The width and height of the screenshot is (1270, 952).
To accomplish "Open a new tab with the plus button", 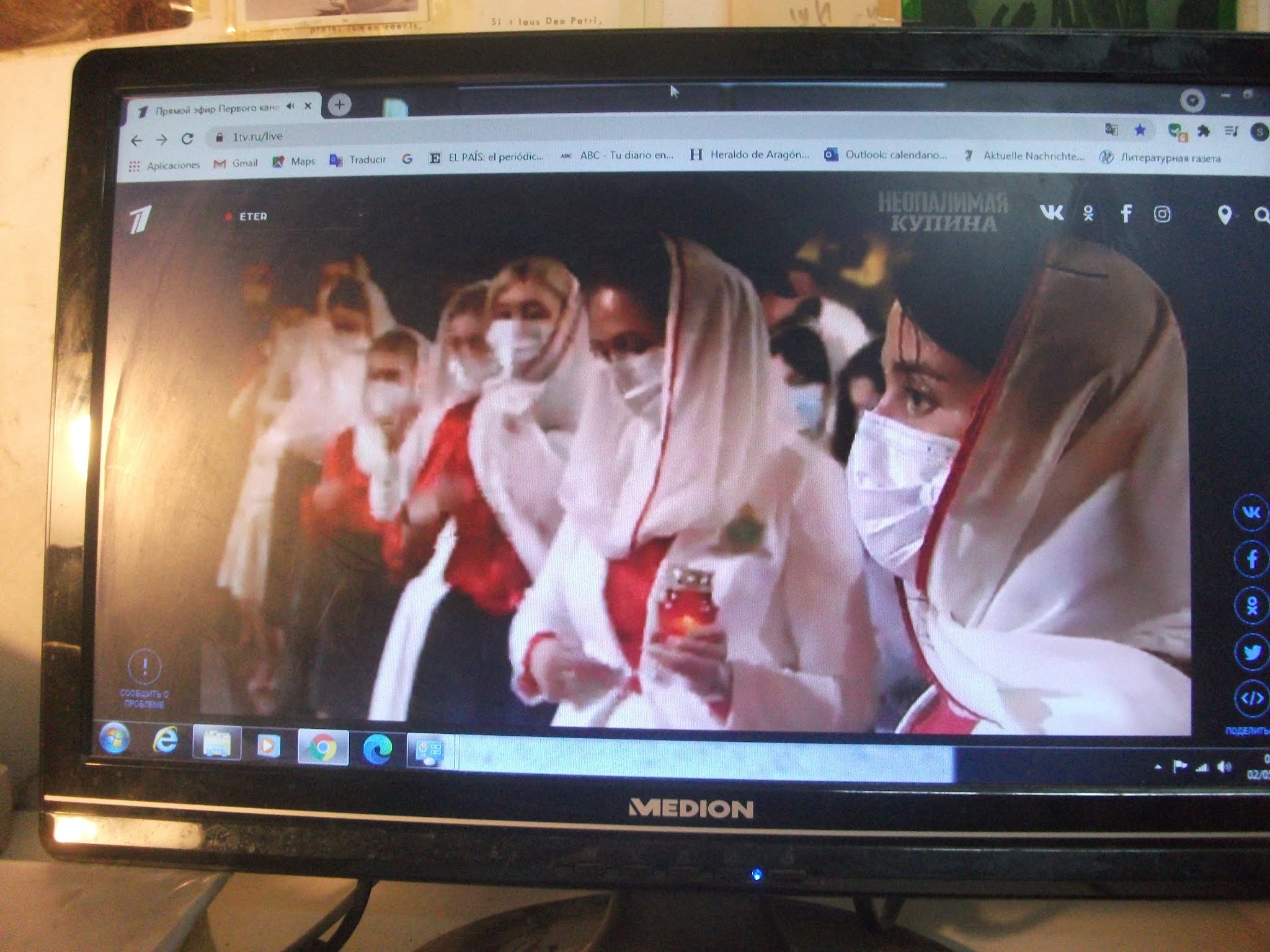I will coord(339,105).
